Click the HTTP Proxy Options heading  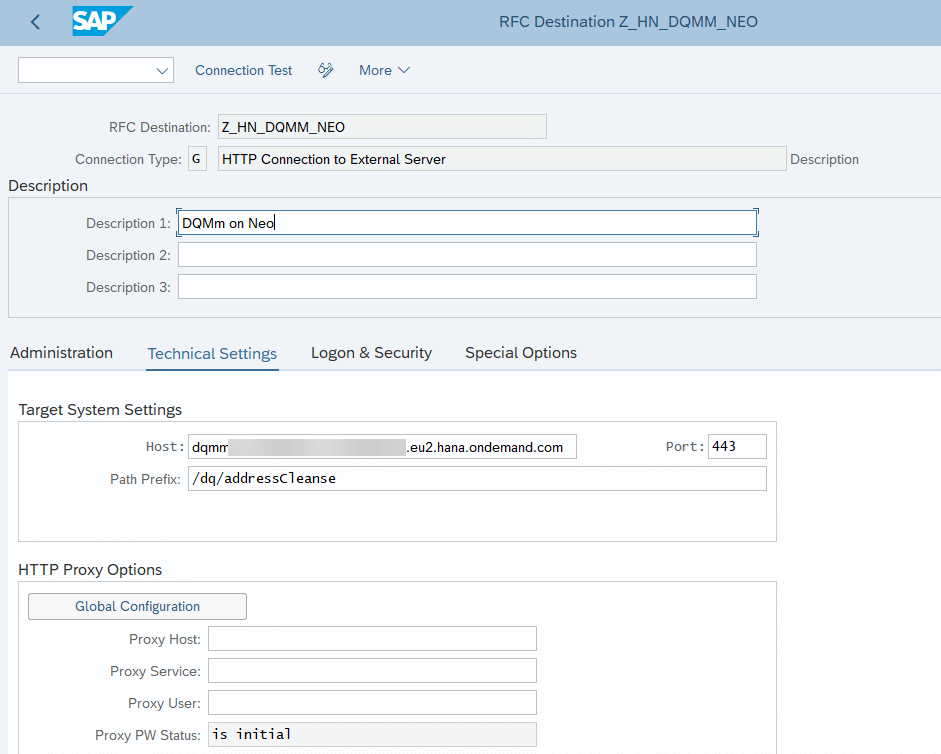90,570
